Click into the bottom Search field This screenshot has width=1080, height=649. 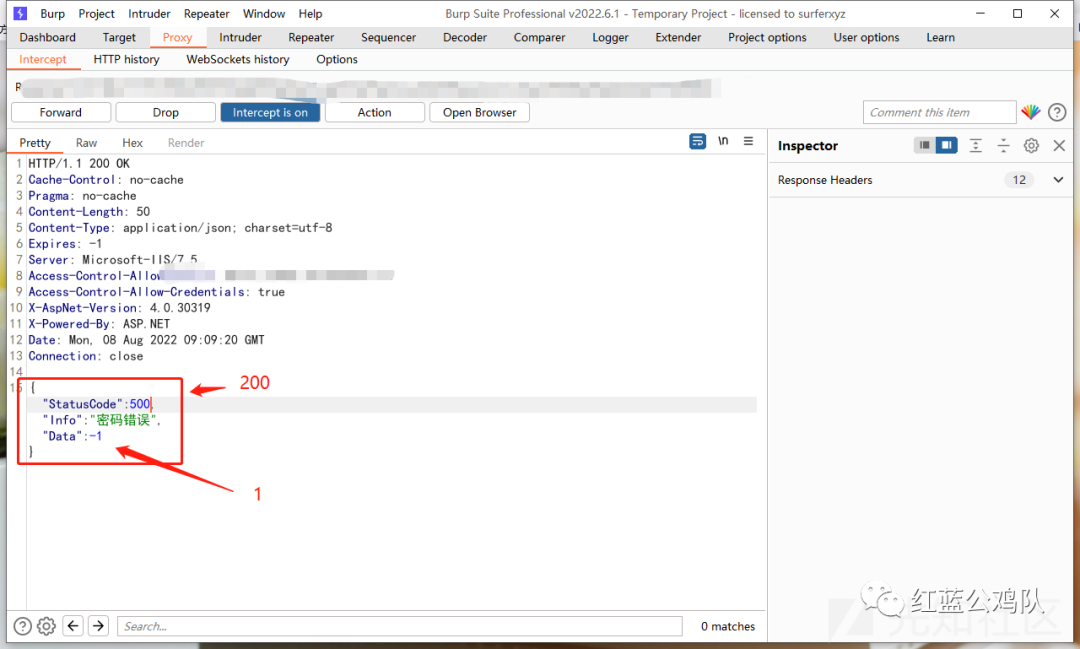[399, 626]
